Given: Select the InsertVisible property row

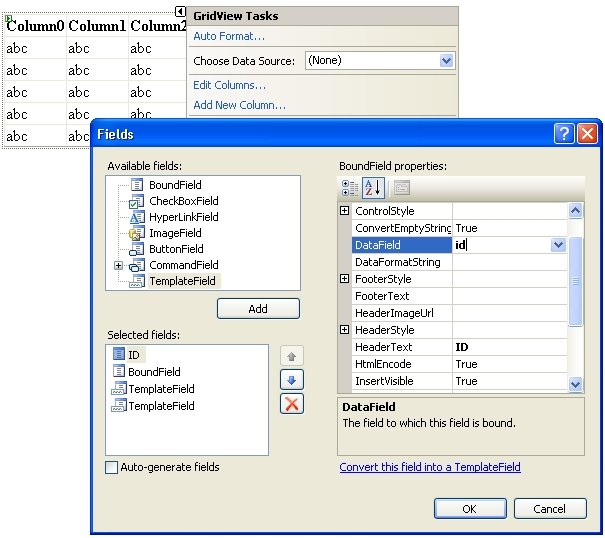Looking at the screenshot, I should coord(460,381).
